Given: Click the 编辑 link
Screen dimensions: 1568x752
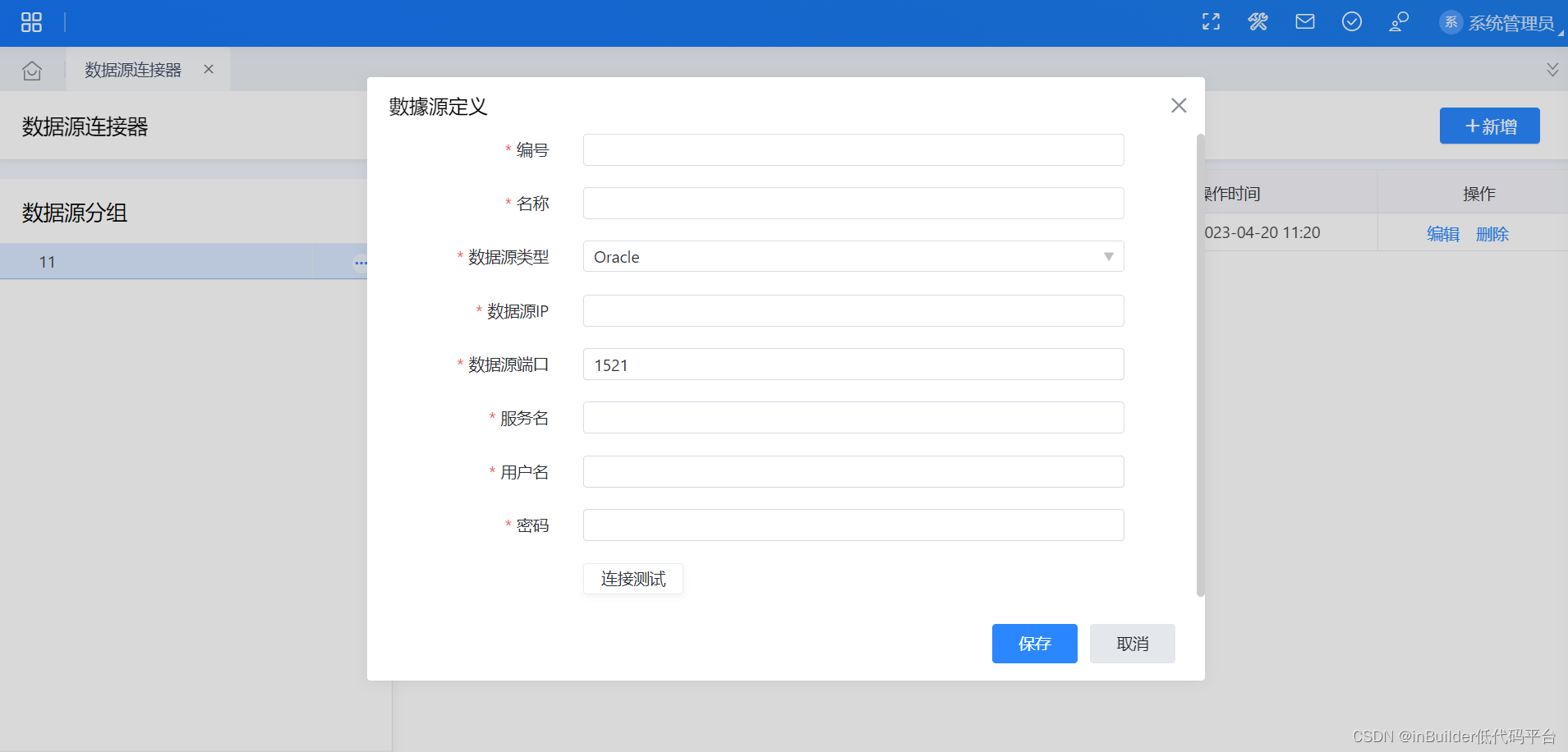Looking at the screenshot, I should (x=1443, y=234).
